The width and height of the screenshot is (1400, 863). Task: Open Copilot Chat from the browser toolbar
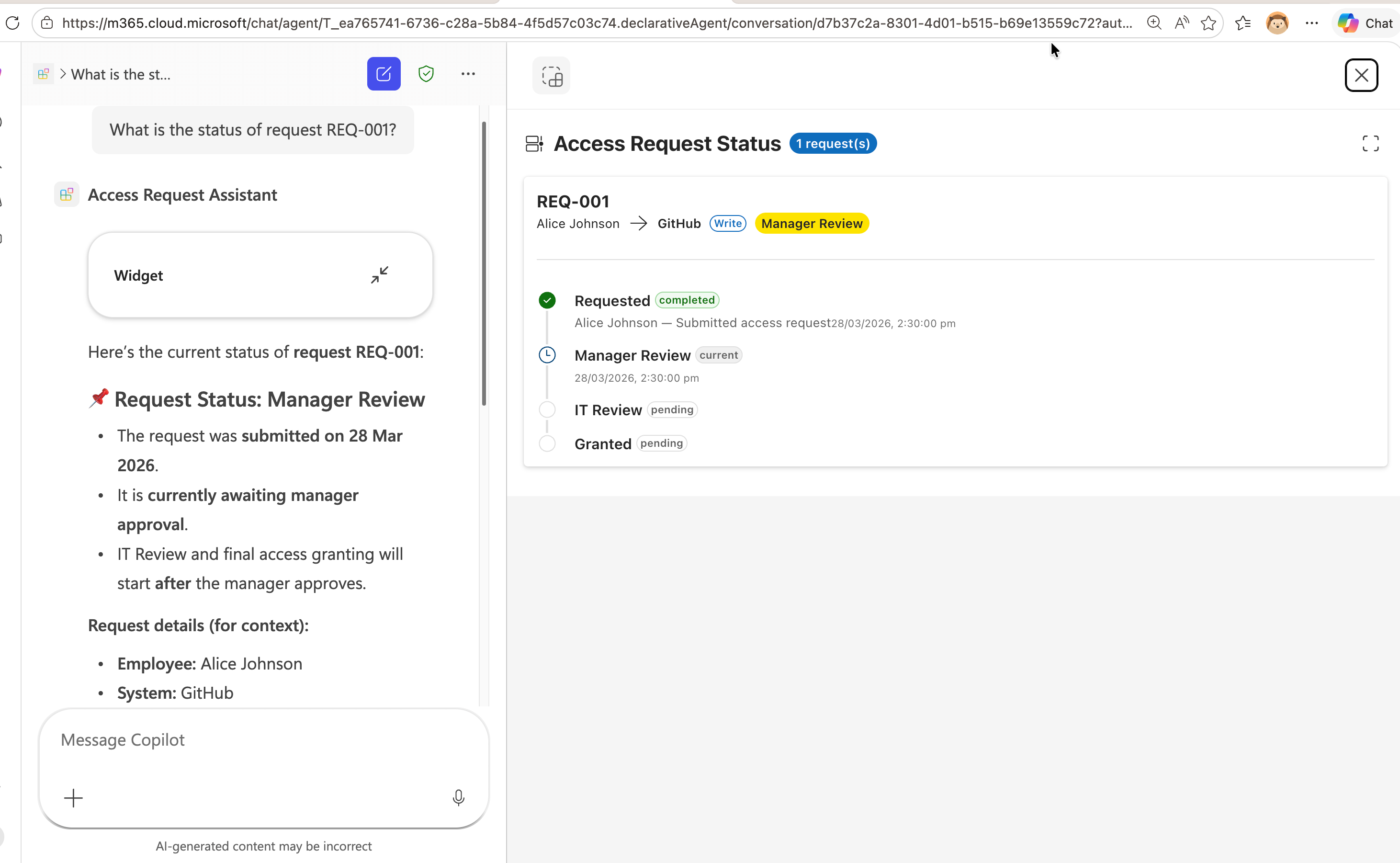click(x=1365, y=23)
